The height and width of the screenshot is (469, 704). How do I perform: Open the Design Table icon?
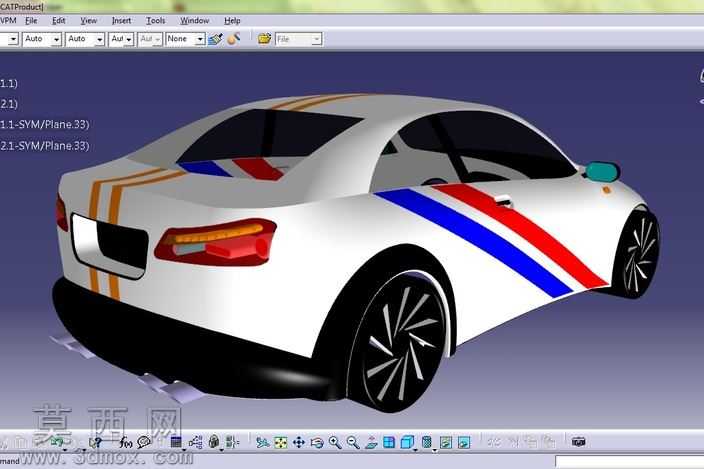(176, 443)
